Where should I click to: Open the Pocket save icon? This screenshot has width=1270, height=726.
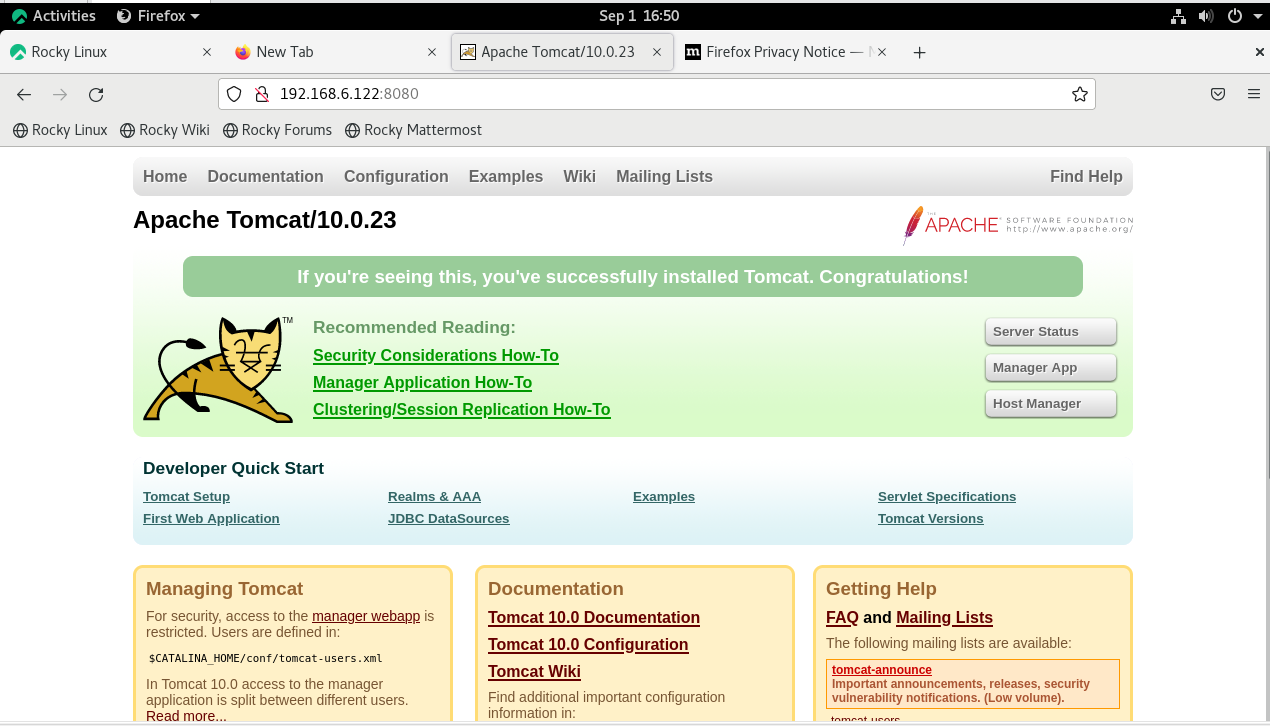(x=1218, y=94)
